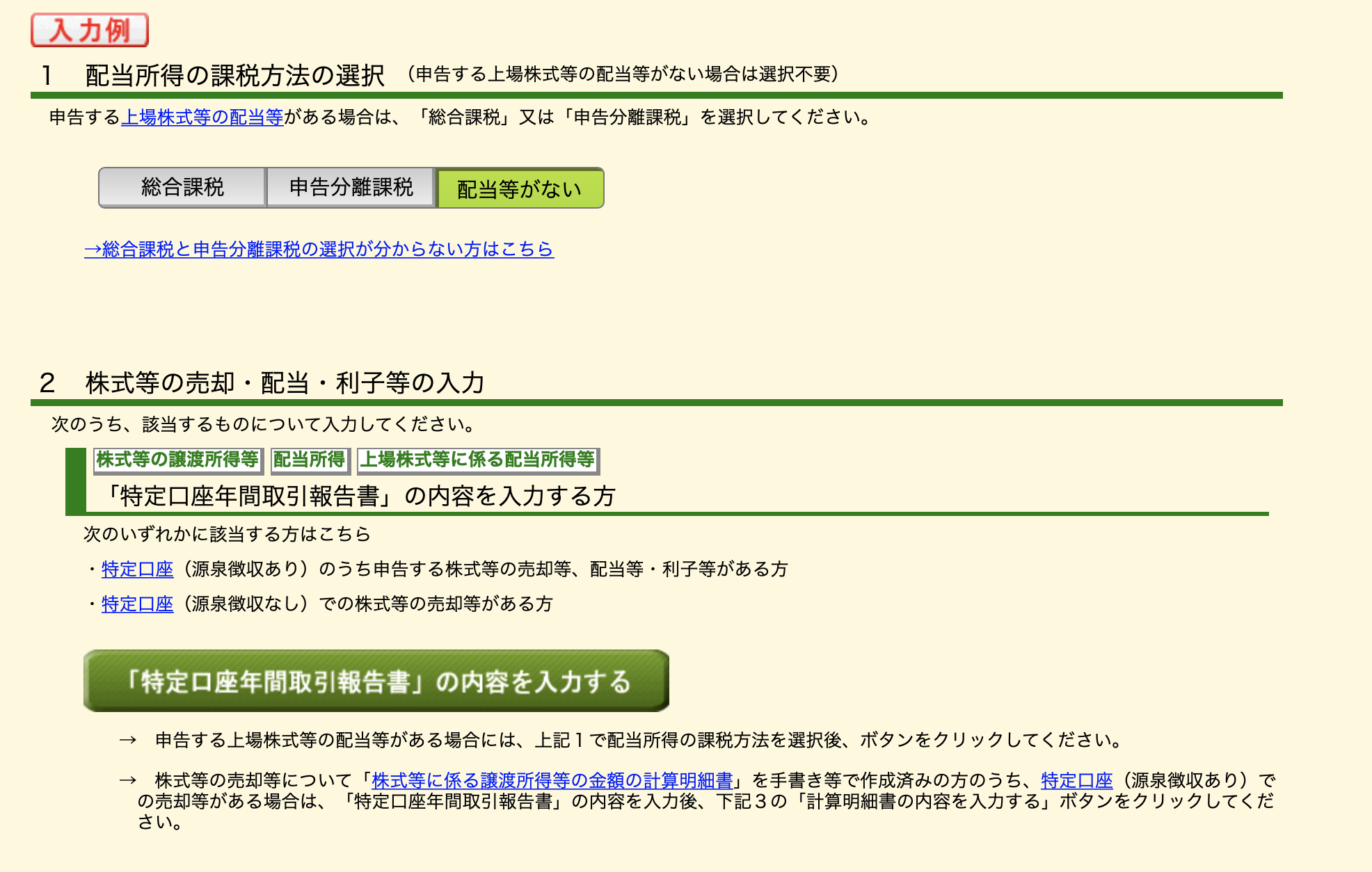Click note （申告する上場株式等の配当等がない場合は選択不要）

pyautogui.click(x=623, y=74)
